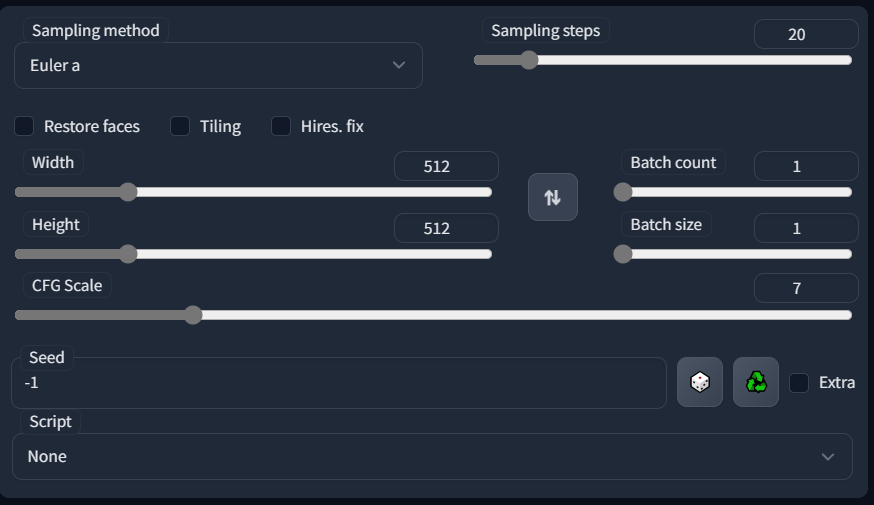Check the Extra seed options box

click(799, 382)
